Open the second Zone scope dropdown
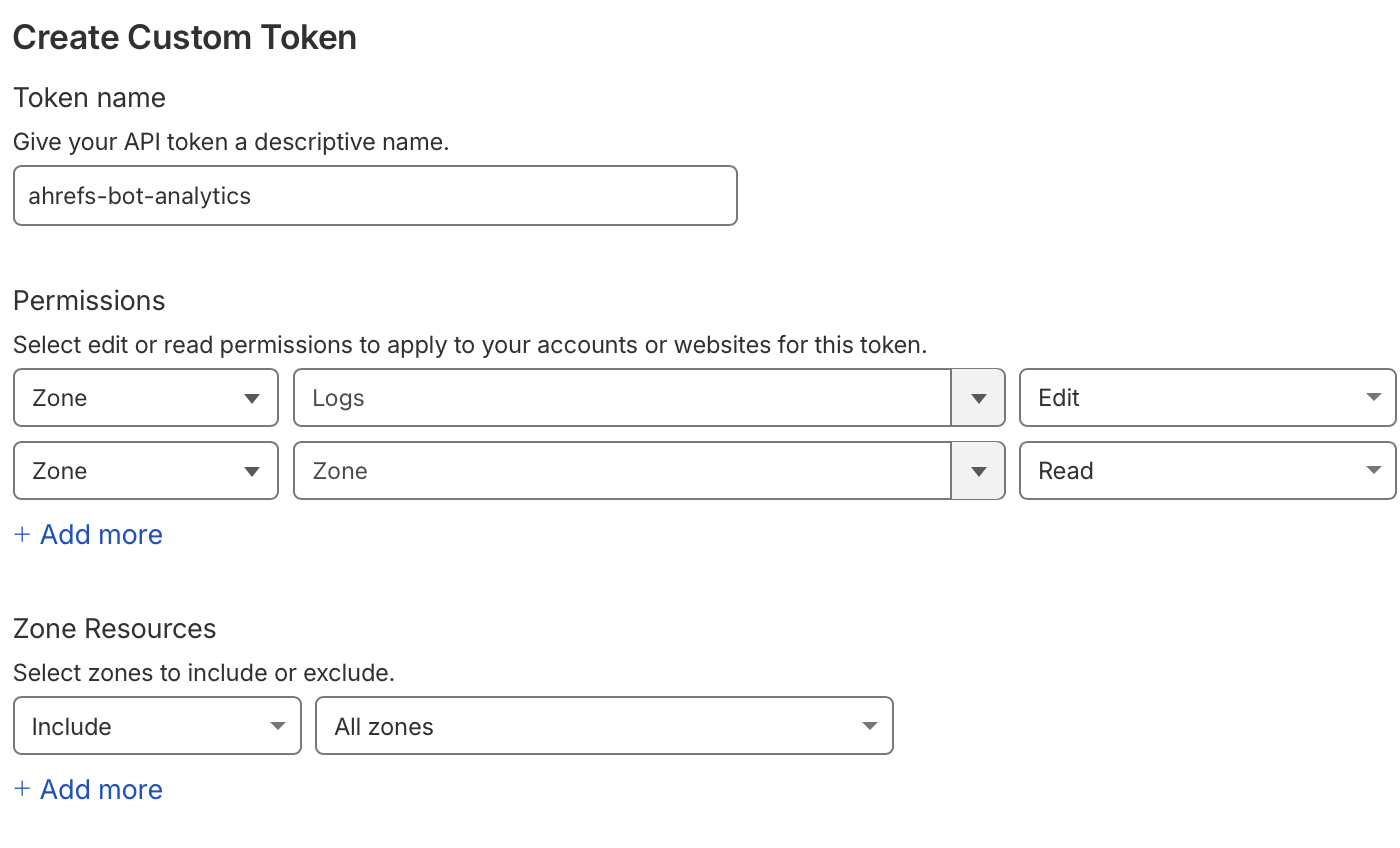1400x848 pixels. pyautogui.click(x=145, y=470)
